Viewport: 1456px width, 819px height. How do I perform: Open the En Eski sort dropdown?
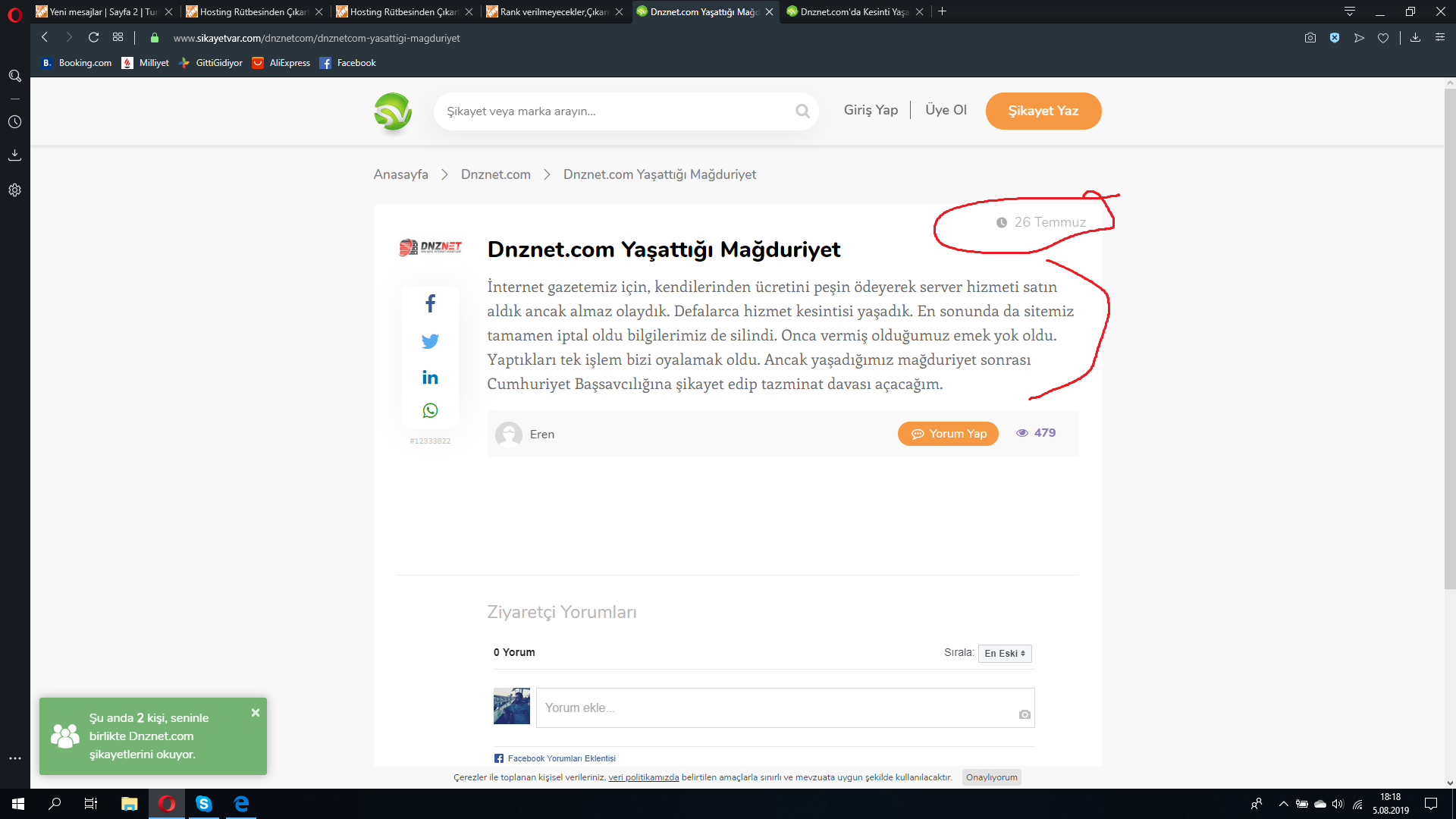(x=1005, y=653)
